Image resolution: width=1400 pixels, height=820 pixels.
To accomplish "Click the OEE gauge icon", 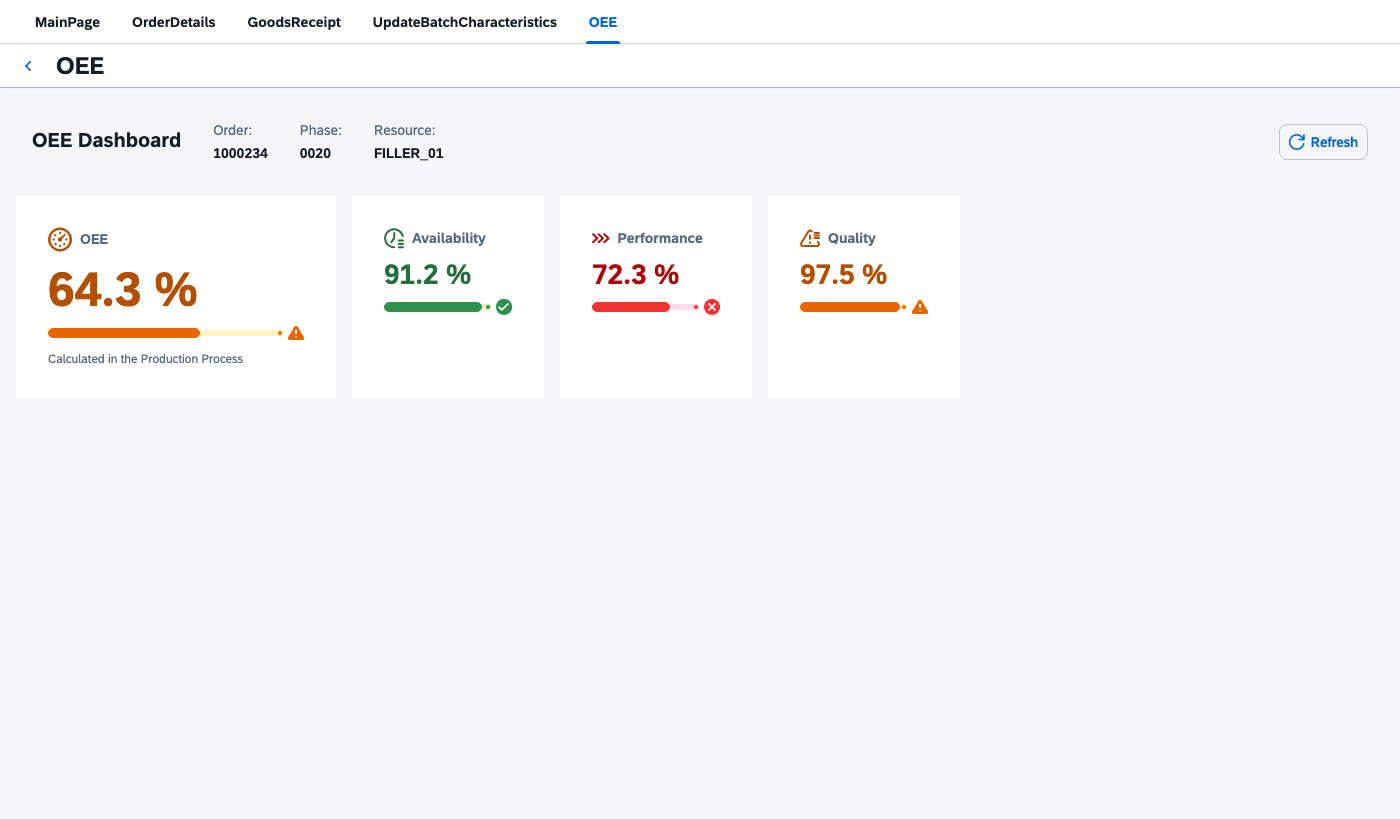I will [x=60, y=239].
